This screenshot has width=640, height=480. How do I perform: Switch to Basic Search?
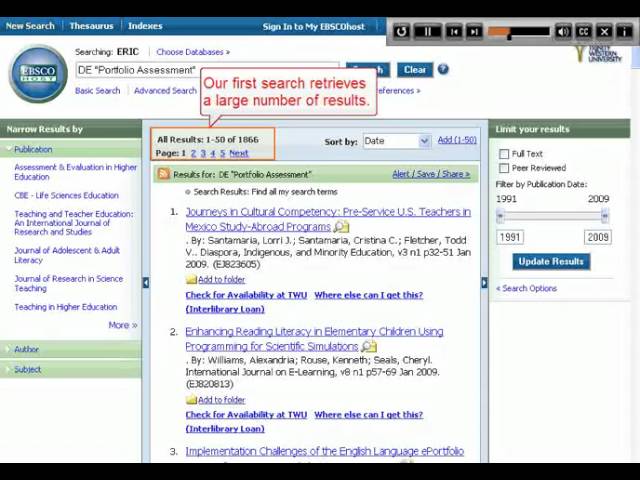click(x=98, y=91)
